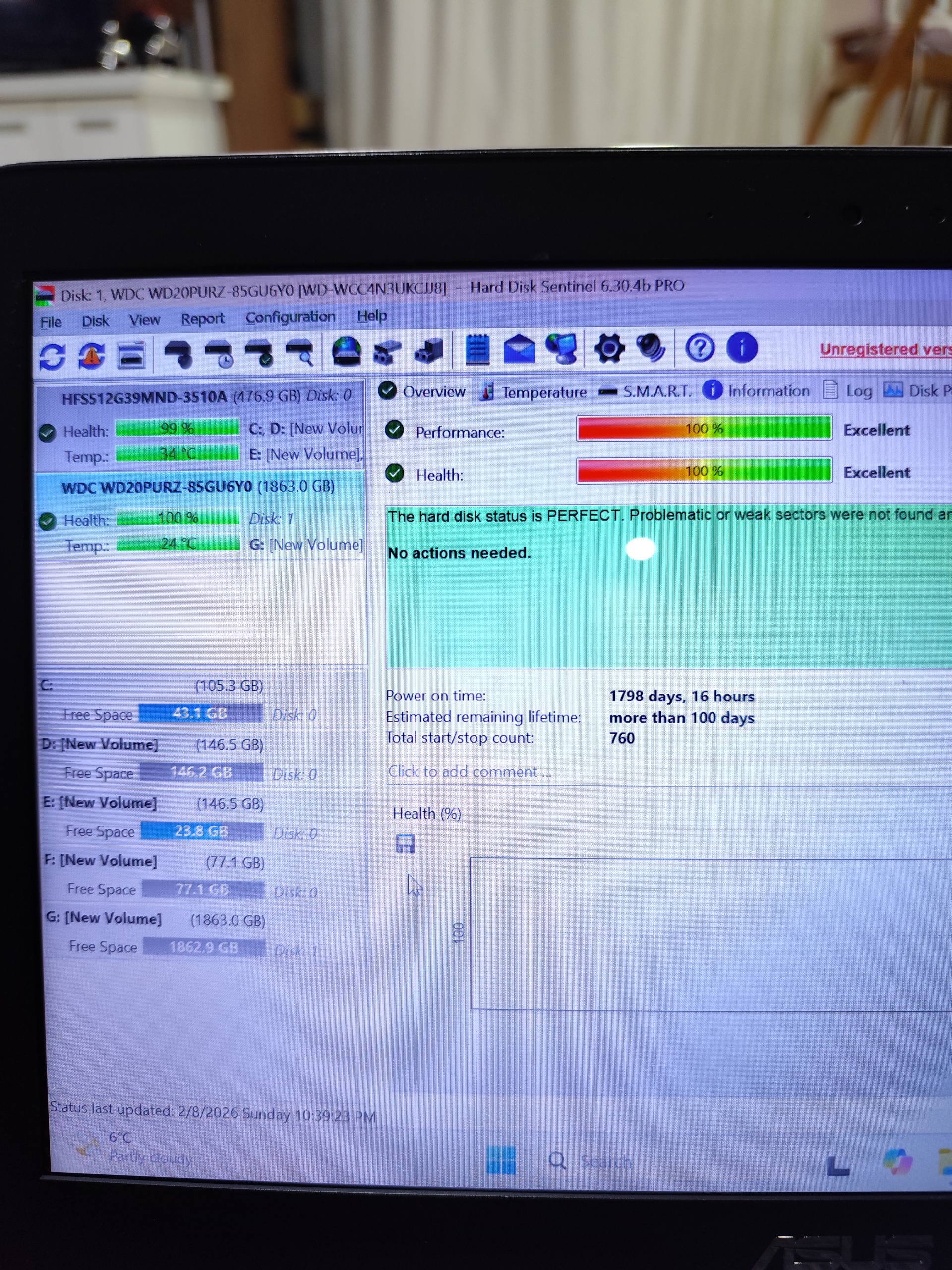Open the text report notepad icon
Viewport: 952px width, 1270px height.
[476, 349]
